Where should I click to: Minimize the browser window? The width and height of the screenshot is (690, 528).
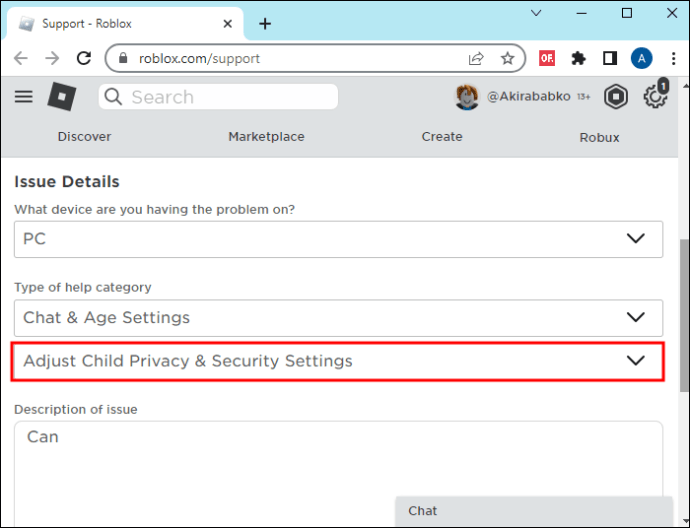pyautogui.click(x=581, y=13)
